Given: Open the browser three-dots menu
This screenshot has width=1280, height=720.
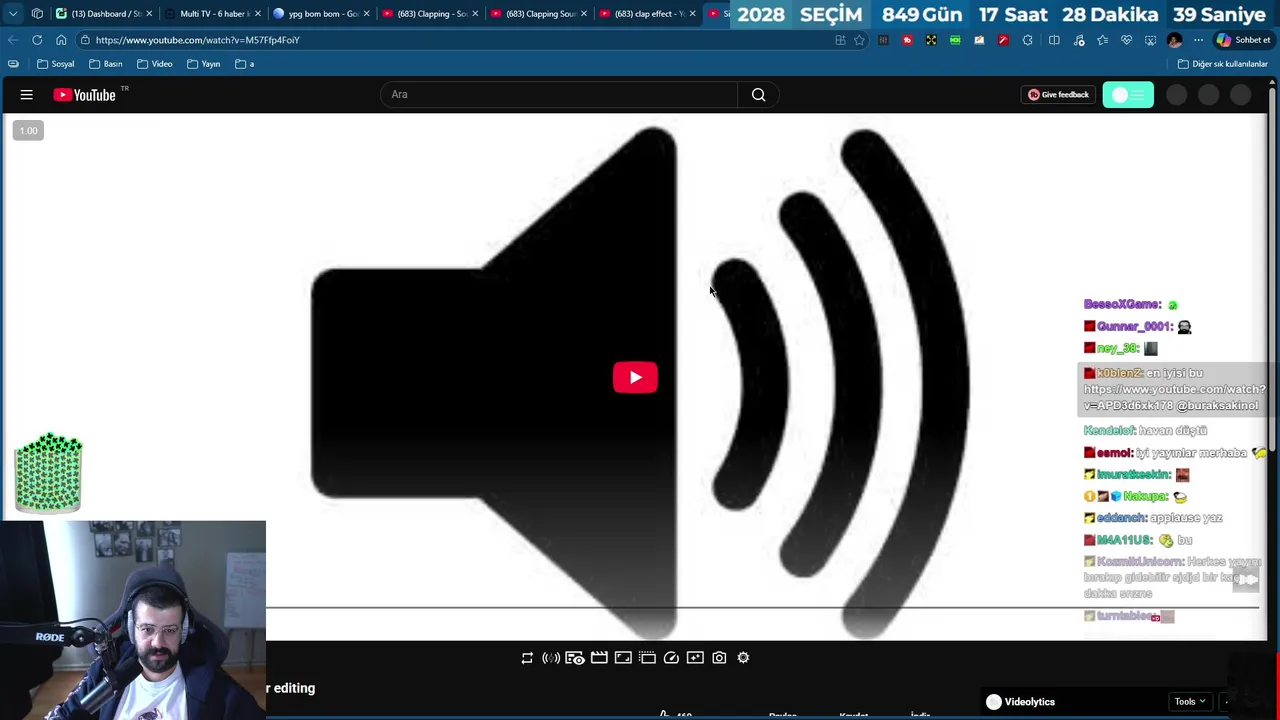Looking at the screenshot, I should point(1198,40).
